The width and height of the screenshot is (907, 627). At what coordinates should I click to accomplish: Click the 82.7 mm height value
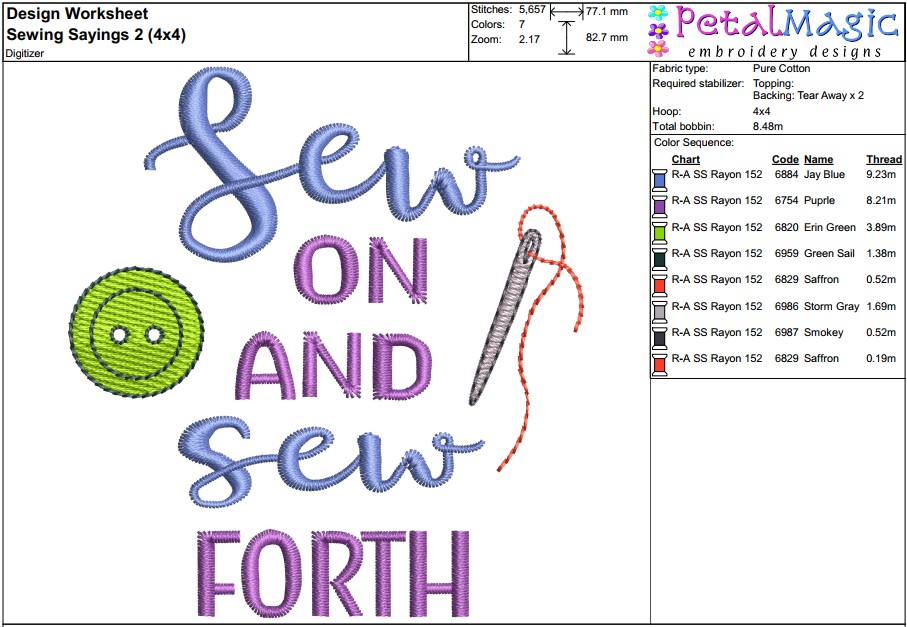(x=606, y=38)
